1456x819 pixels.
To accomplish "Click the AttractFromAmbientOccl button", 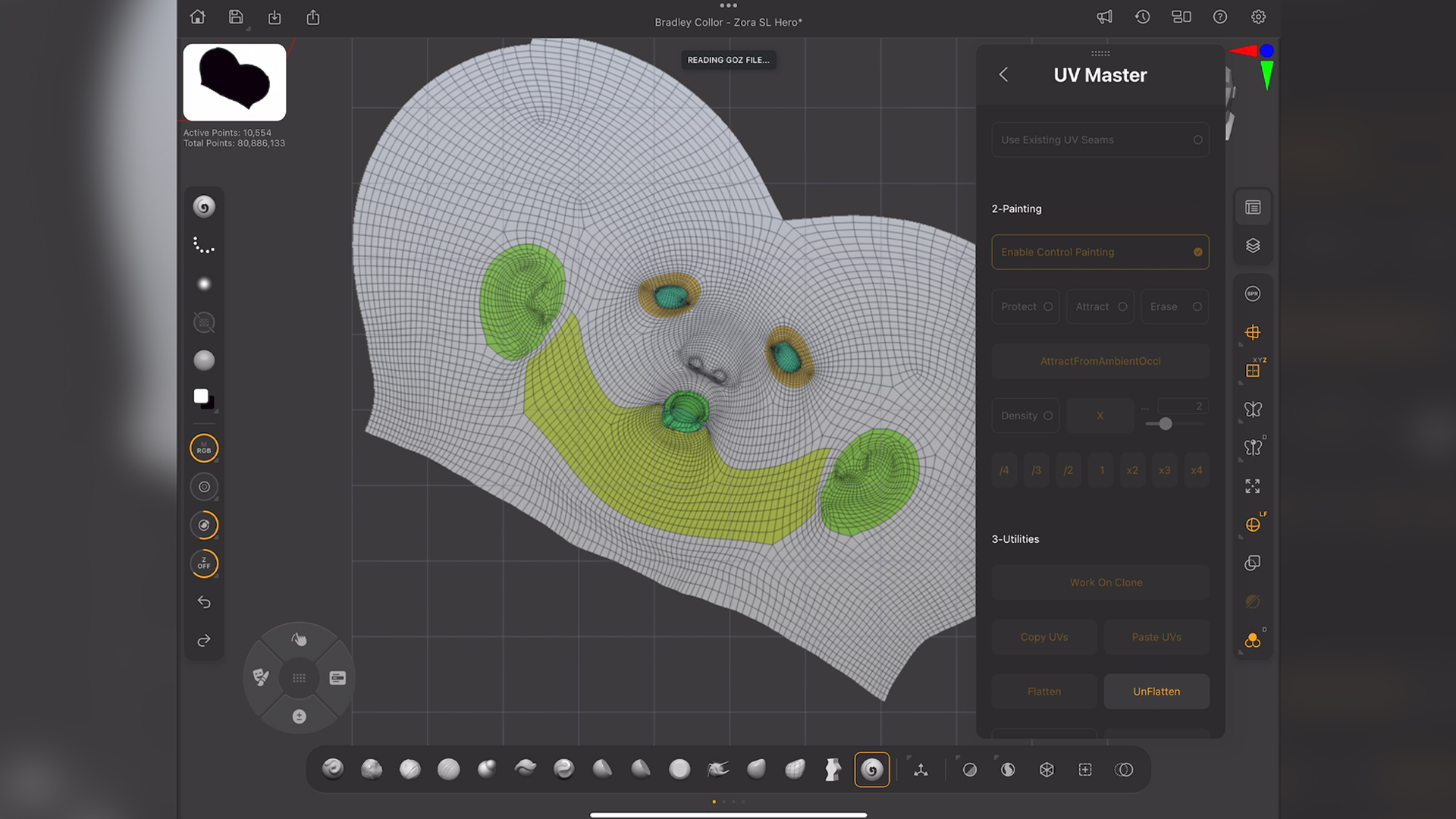I will click(x=1100, y=361).
